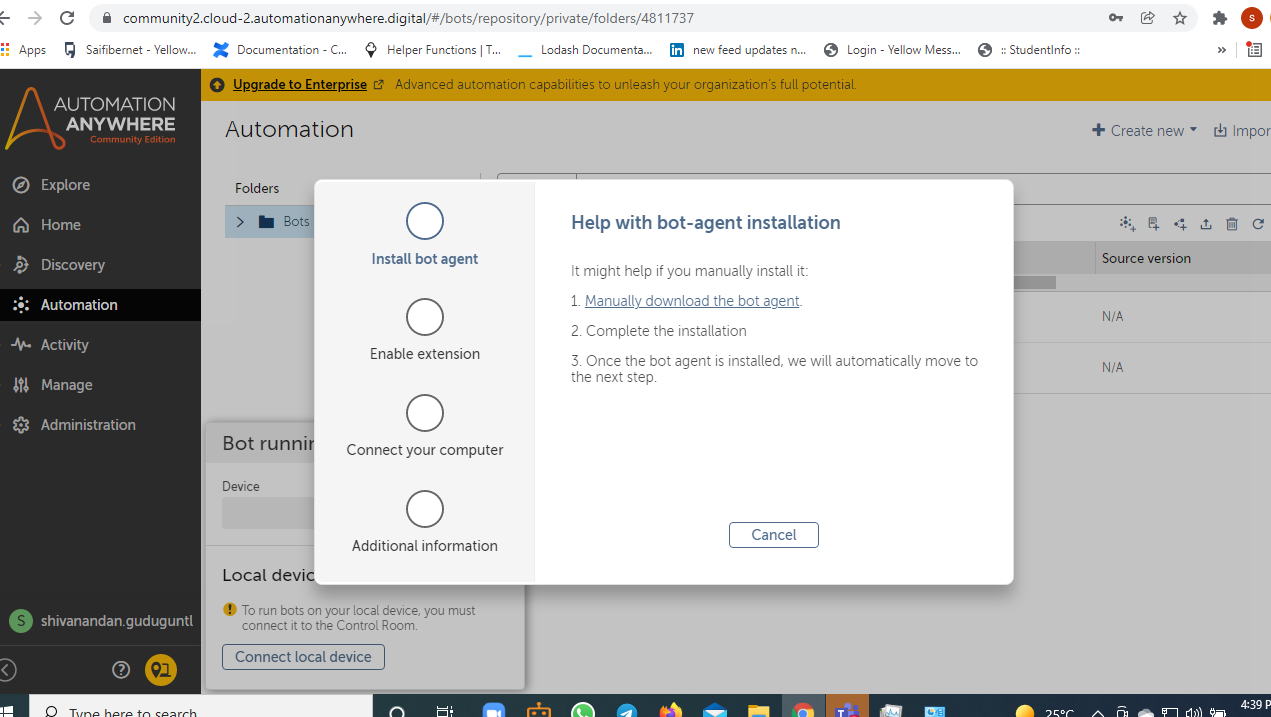Screen dimensions: 1271x717
Task: Click the Install bot agent label
Action: pos(425,259)
